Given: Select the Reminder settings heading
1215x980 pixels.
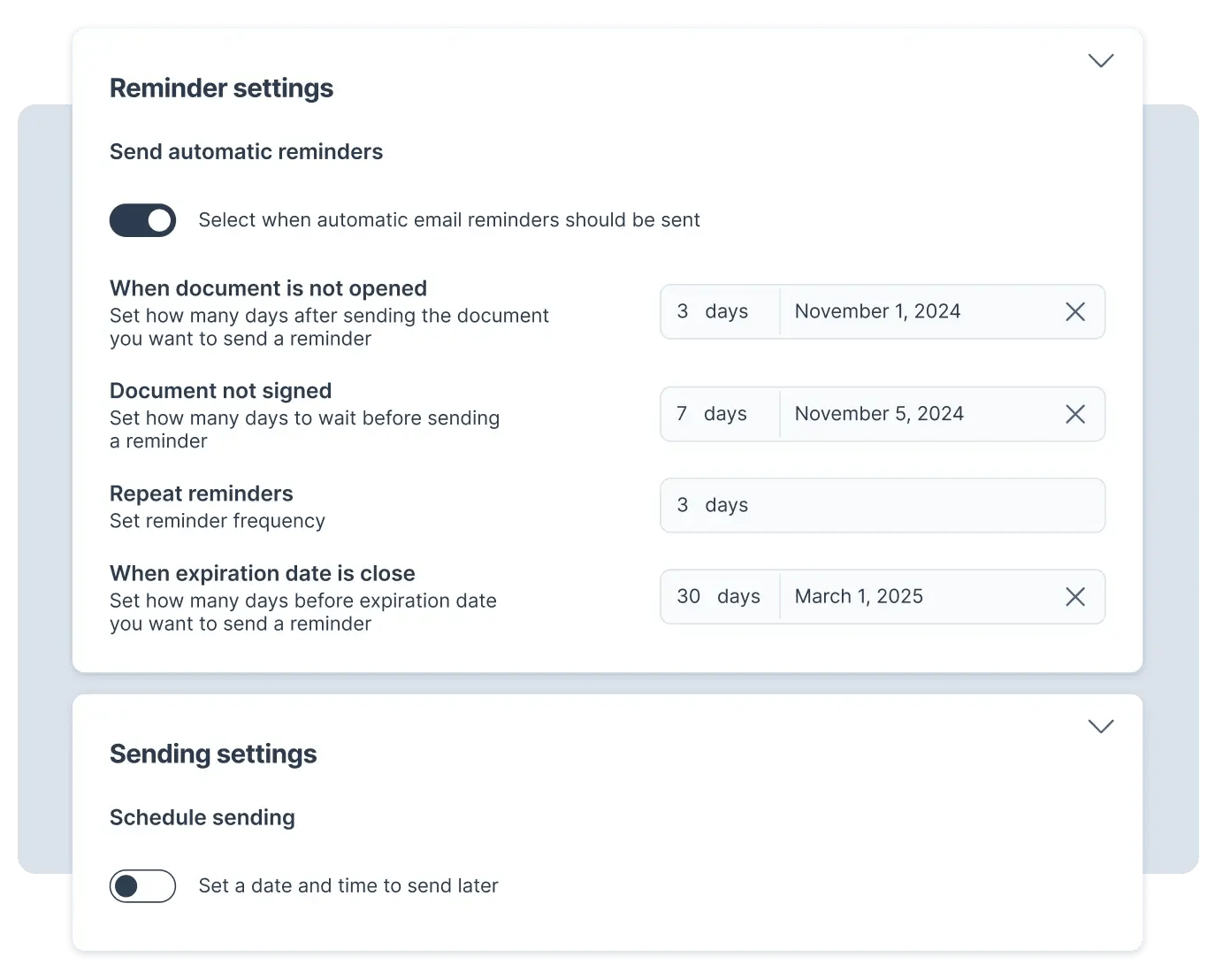Looking at the screenshot, I should (221, 88).
